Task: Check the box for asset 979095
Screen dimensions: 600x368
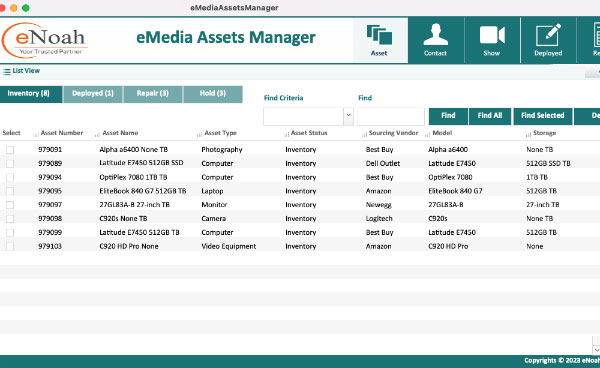Action: click(10, 191)
